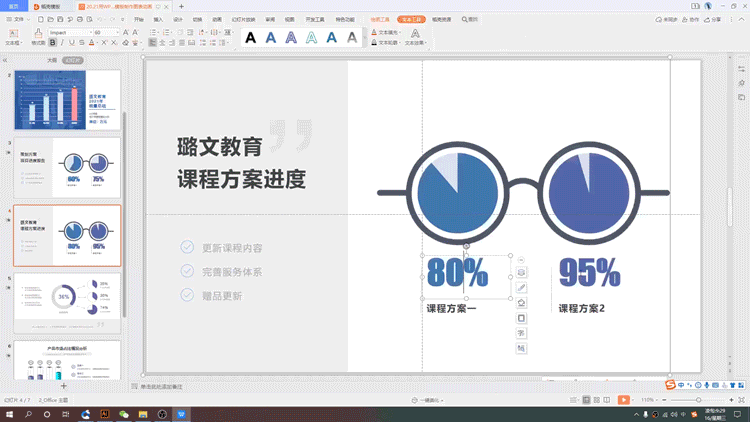This screenshot has height=422, width=750.
Task: Click the print icon
Action: pos(80,20)
